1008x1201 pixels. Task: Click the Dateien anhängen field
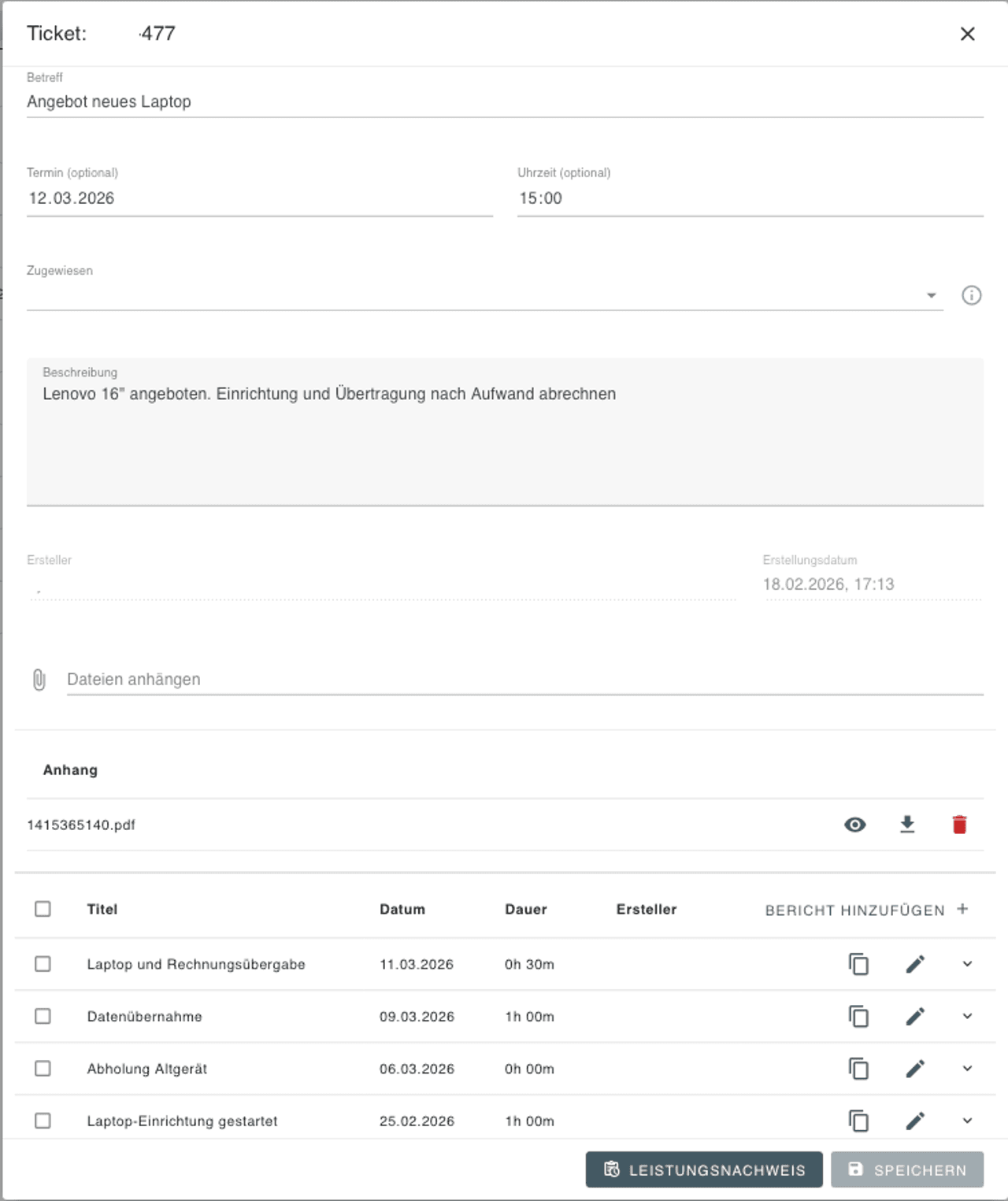(525, 680)
